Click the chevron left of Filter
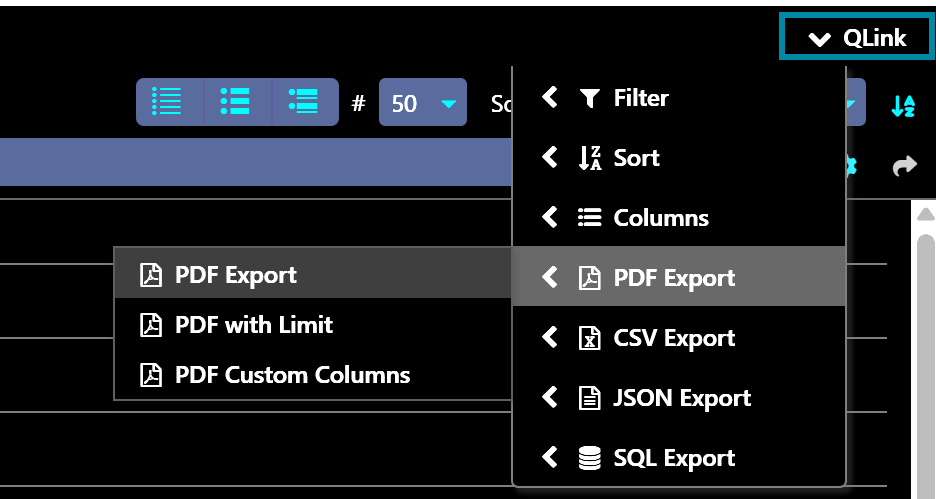The height and width of the screenshot is (499, 936). point(549,97)
